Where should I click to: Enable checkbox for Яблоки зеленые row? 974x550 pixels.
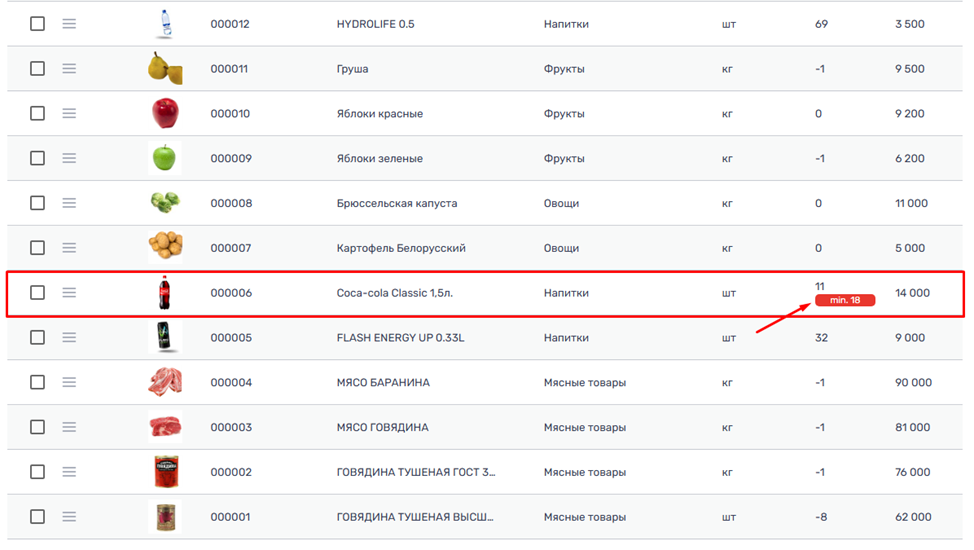(37, 158)
